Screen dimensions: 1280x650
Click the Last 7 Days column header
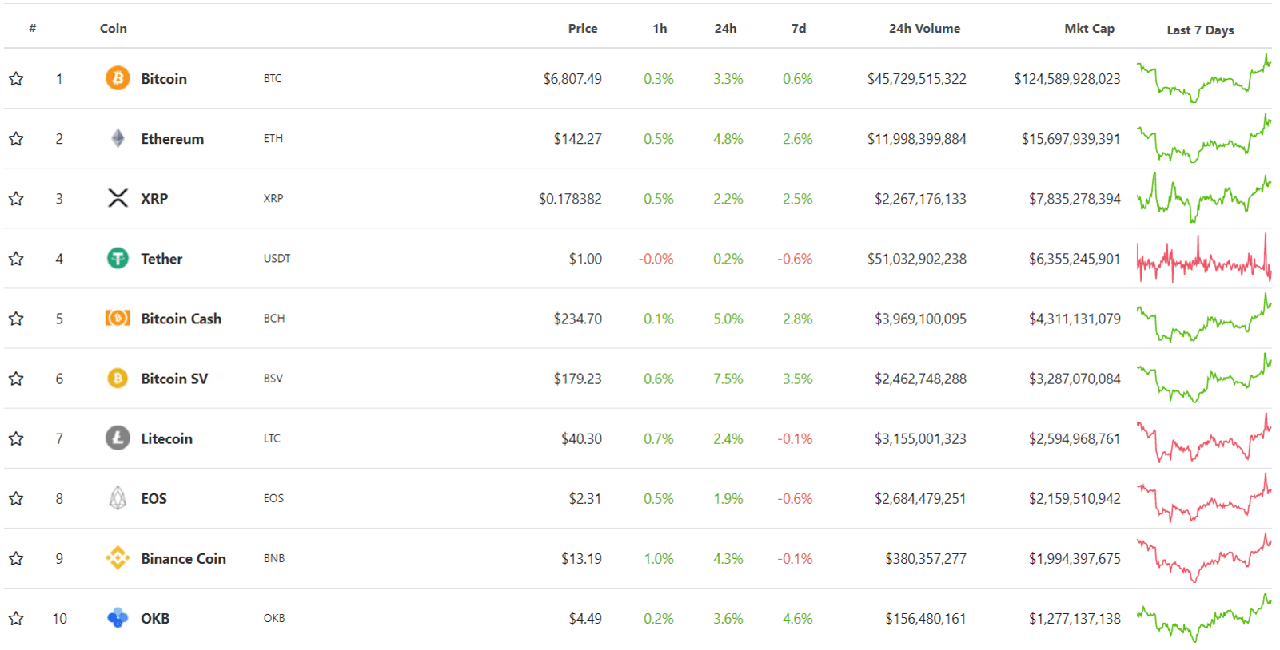pos(1201,30)
